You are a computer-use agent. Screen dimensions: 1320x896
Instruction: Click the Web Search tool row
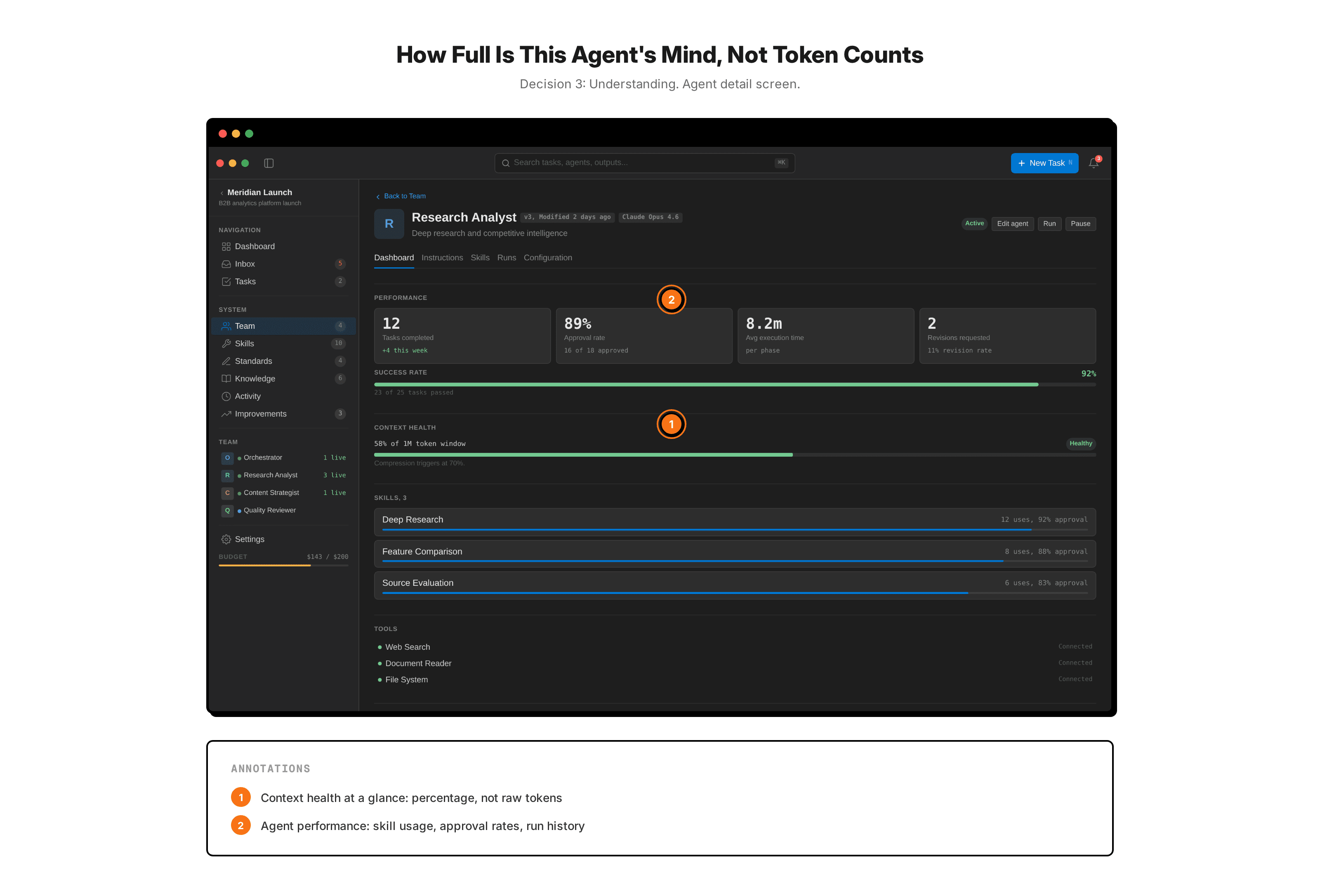point(734,646)
